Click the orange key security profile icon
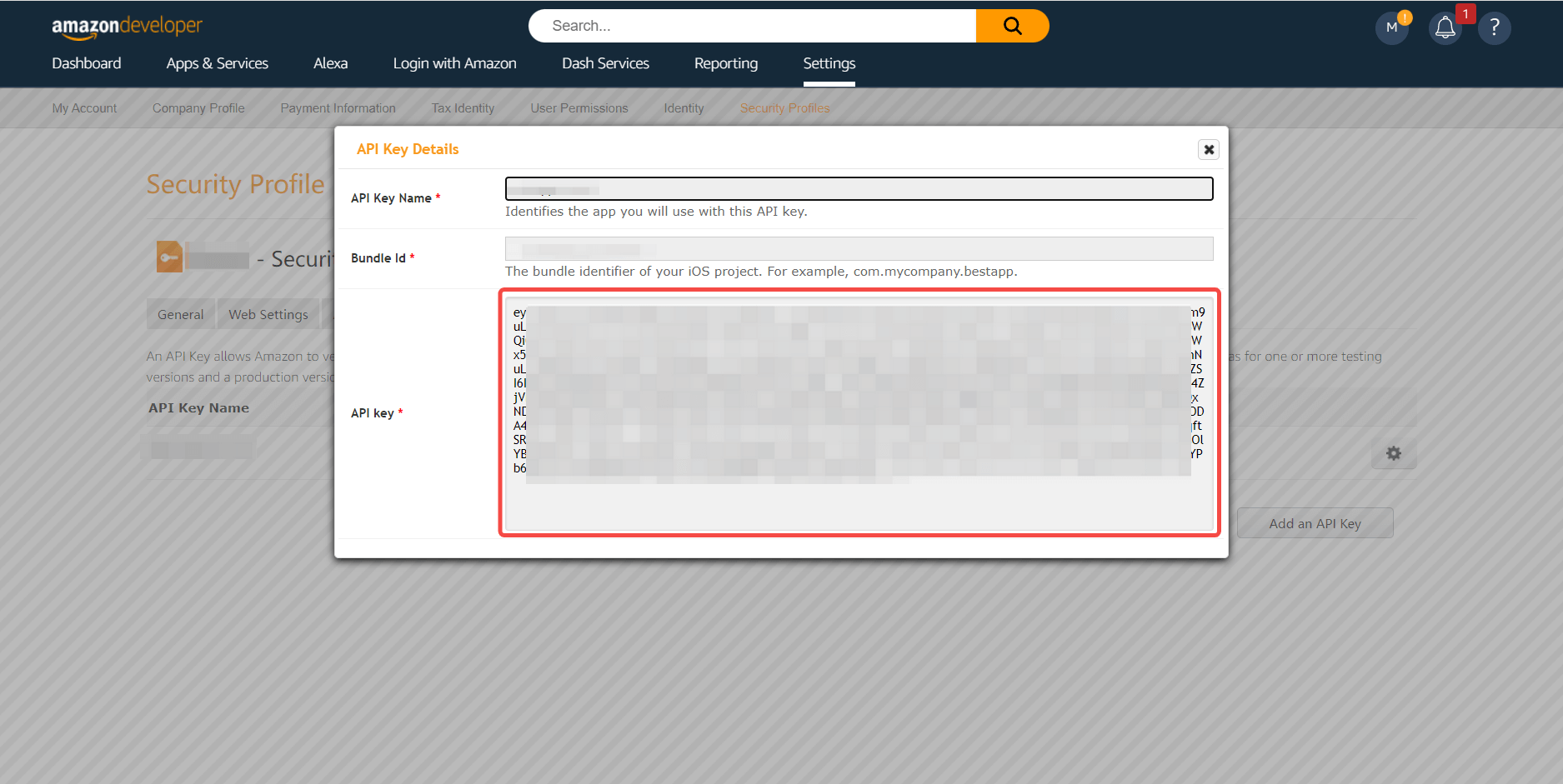The width and height of the screenshot is (1563, 784). (x=169, y=257)
